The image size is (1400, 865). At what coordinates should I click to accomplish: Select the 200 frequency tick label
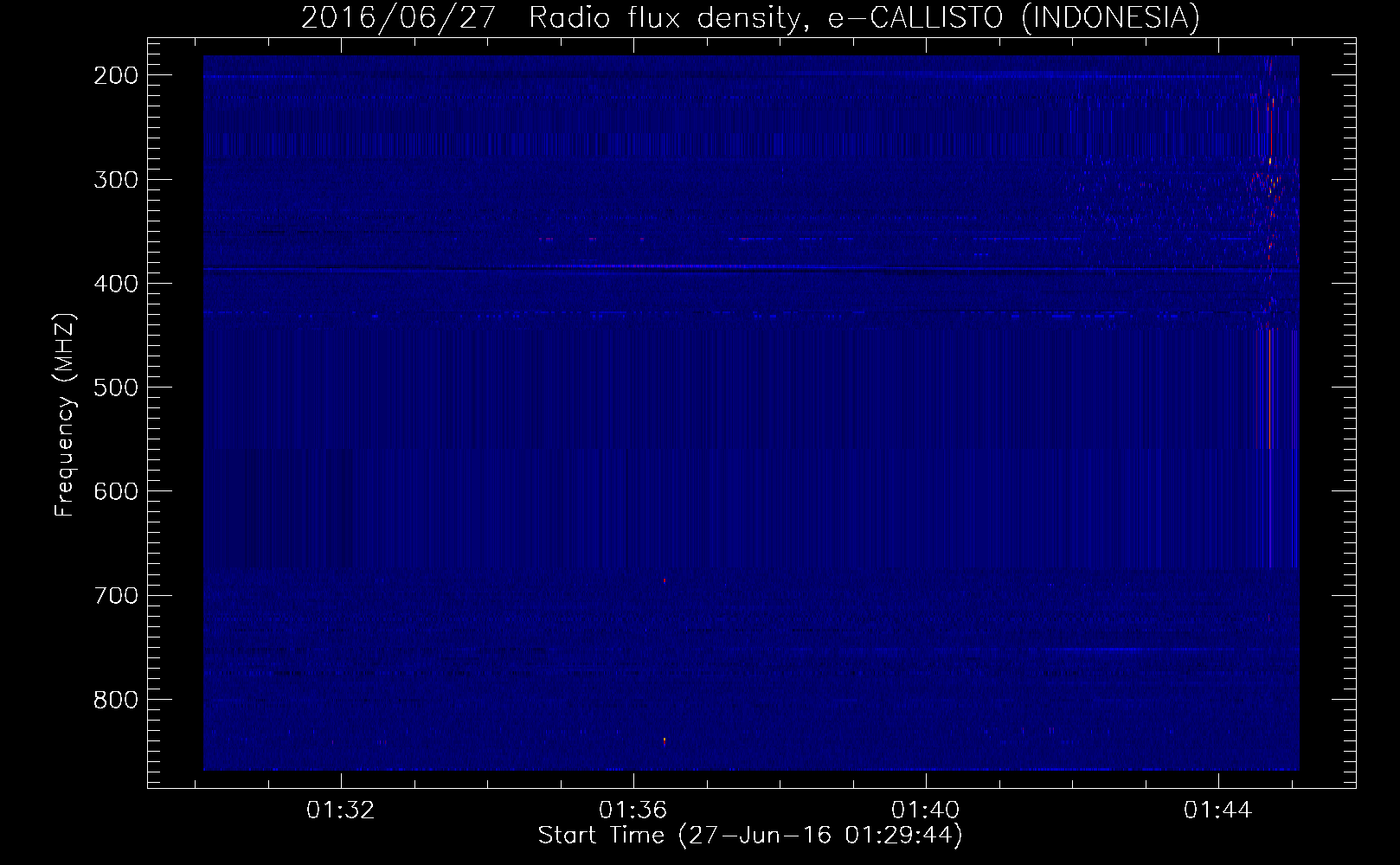coord(116,75)
